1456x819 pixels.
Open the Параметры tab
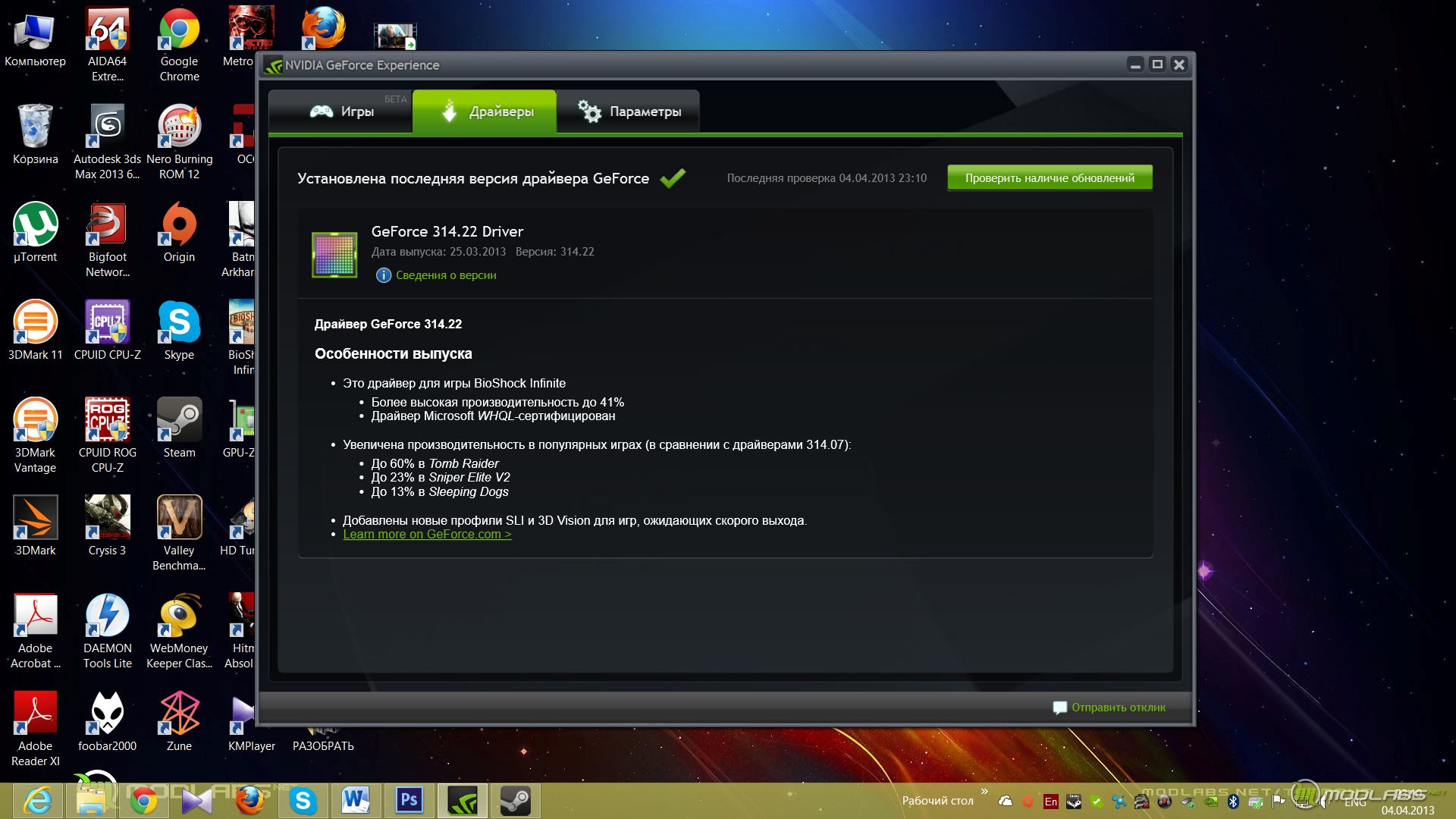click(x=628, y=111)
